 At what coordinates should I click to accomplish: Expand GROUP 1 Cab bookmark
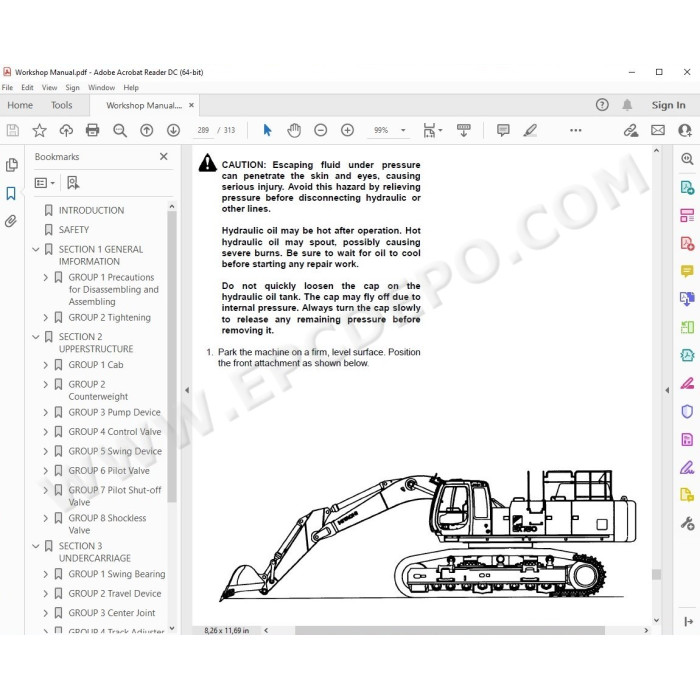point(46,365)
